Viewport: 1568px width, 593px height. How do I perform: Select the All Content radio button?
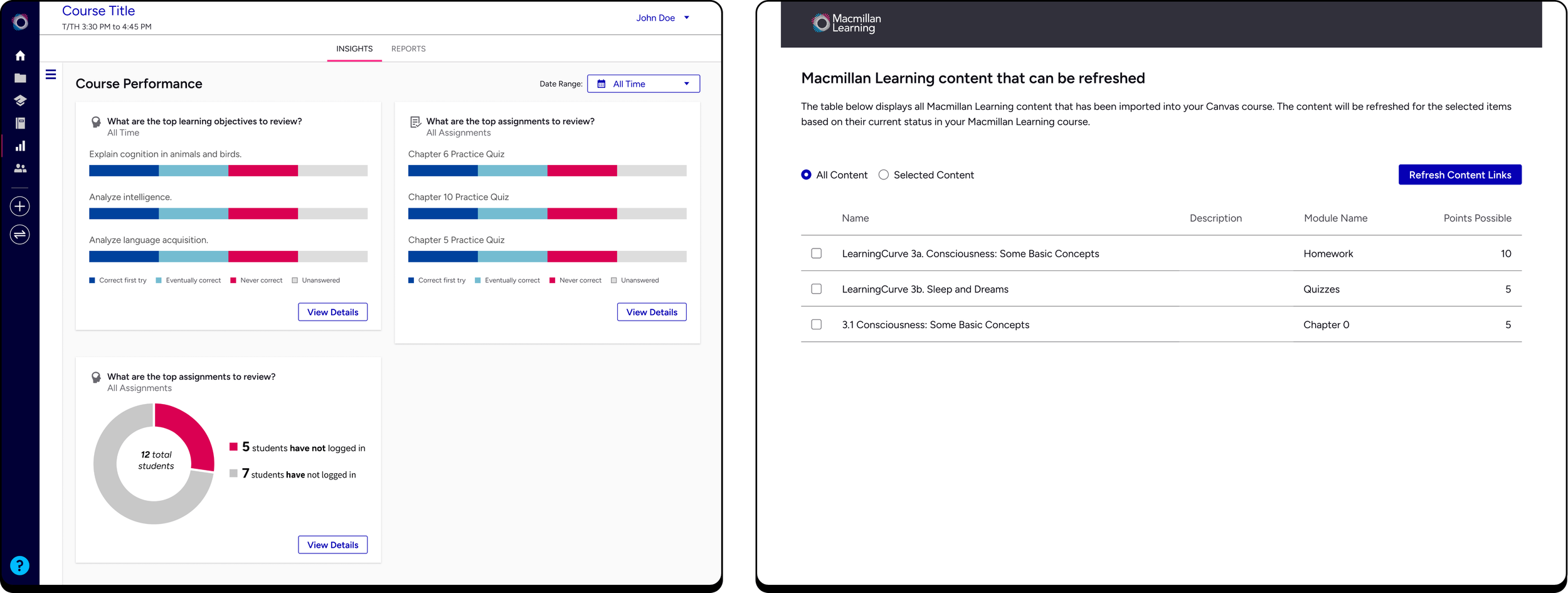coord(806,175)
